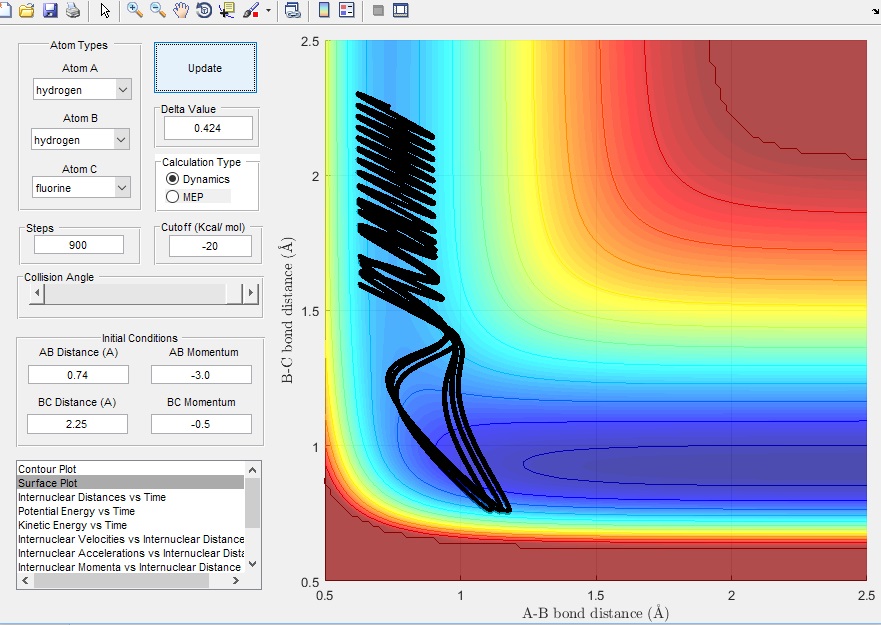Click the Steps input field

click(x=79, y=245)
